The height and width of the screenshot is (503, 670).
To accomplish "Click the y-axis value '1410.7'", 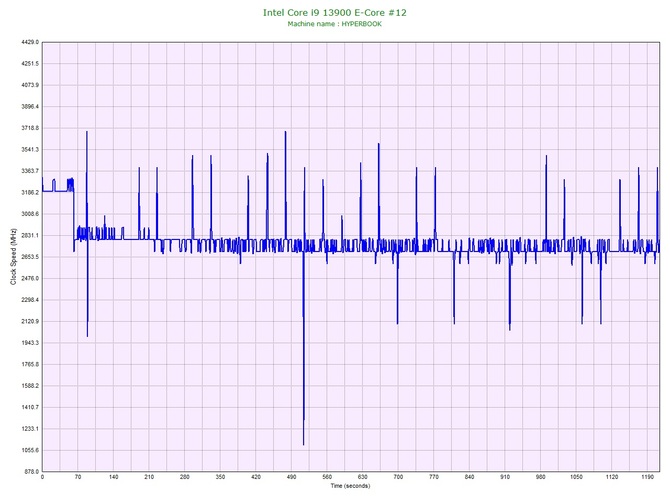I will [30, 407].
